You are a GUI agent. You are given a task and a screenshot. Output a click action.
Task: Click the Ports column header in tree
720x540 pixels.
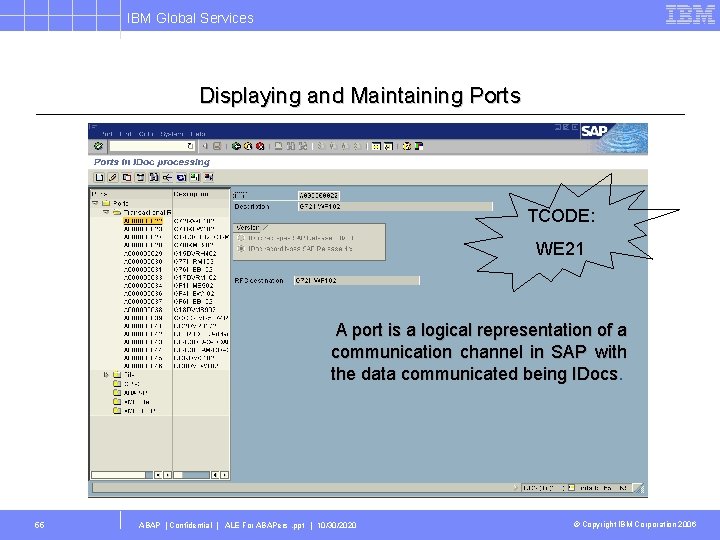131,194
